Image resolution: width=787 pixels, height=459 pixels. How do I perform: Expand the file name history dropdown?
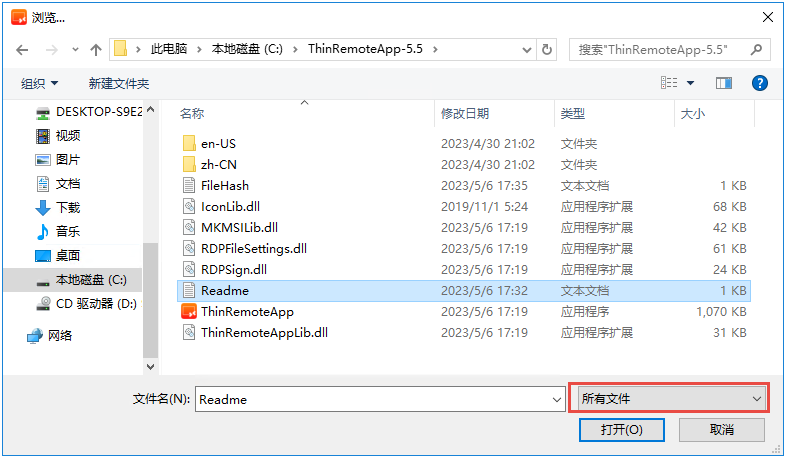557,399
